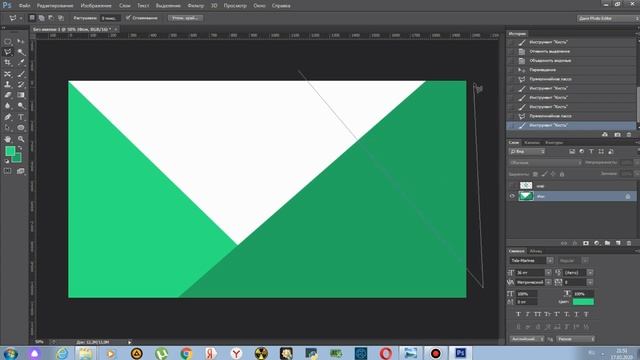Open Chrome from Windows taskbar
This screenshot has width=640, height=360.
186,353
